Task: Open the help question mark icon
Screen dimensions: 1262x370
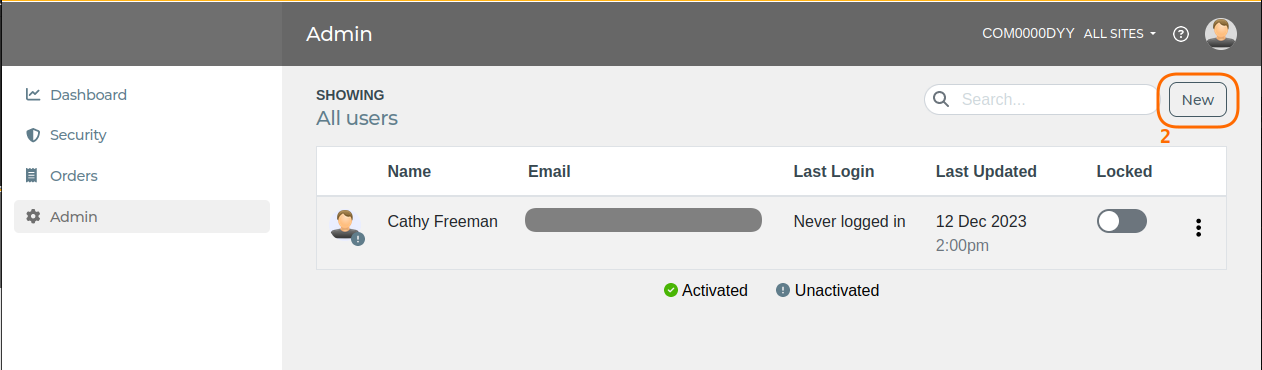Action: (1181, 34)
